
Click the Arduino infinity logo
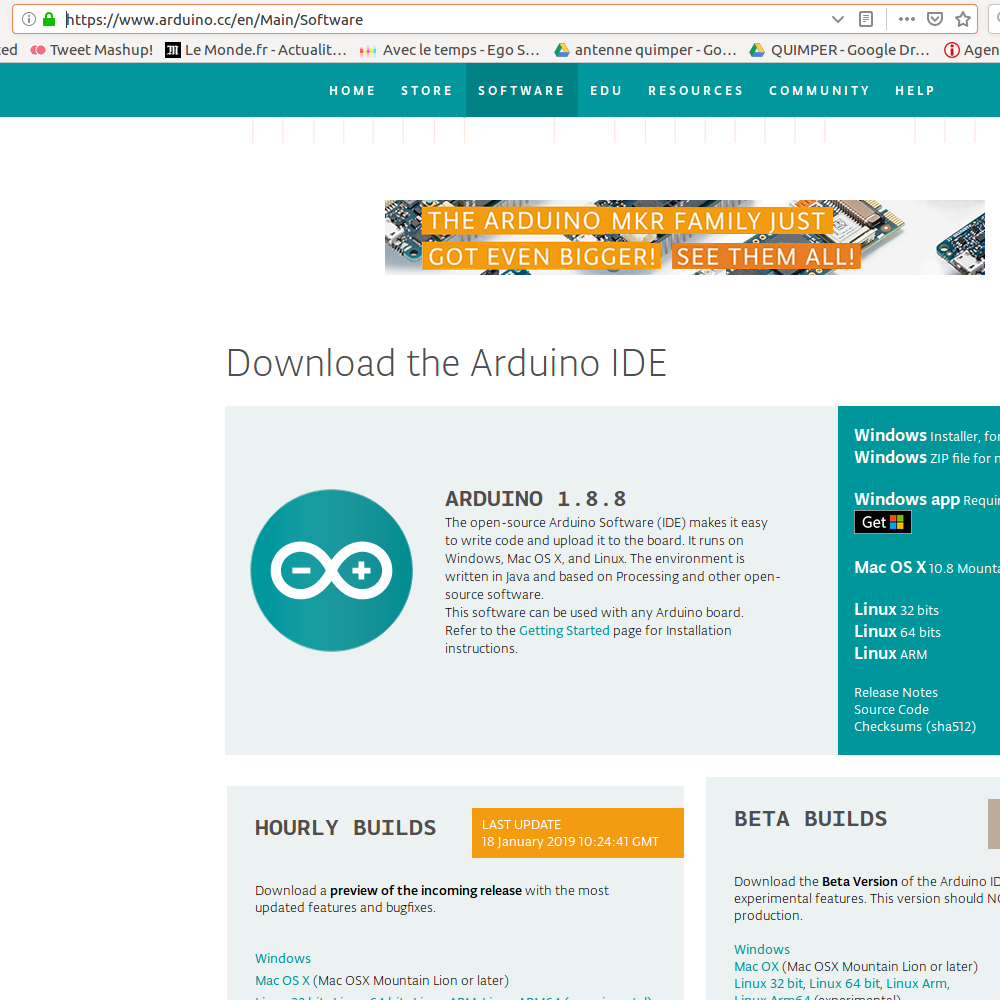pos(331,571)
